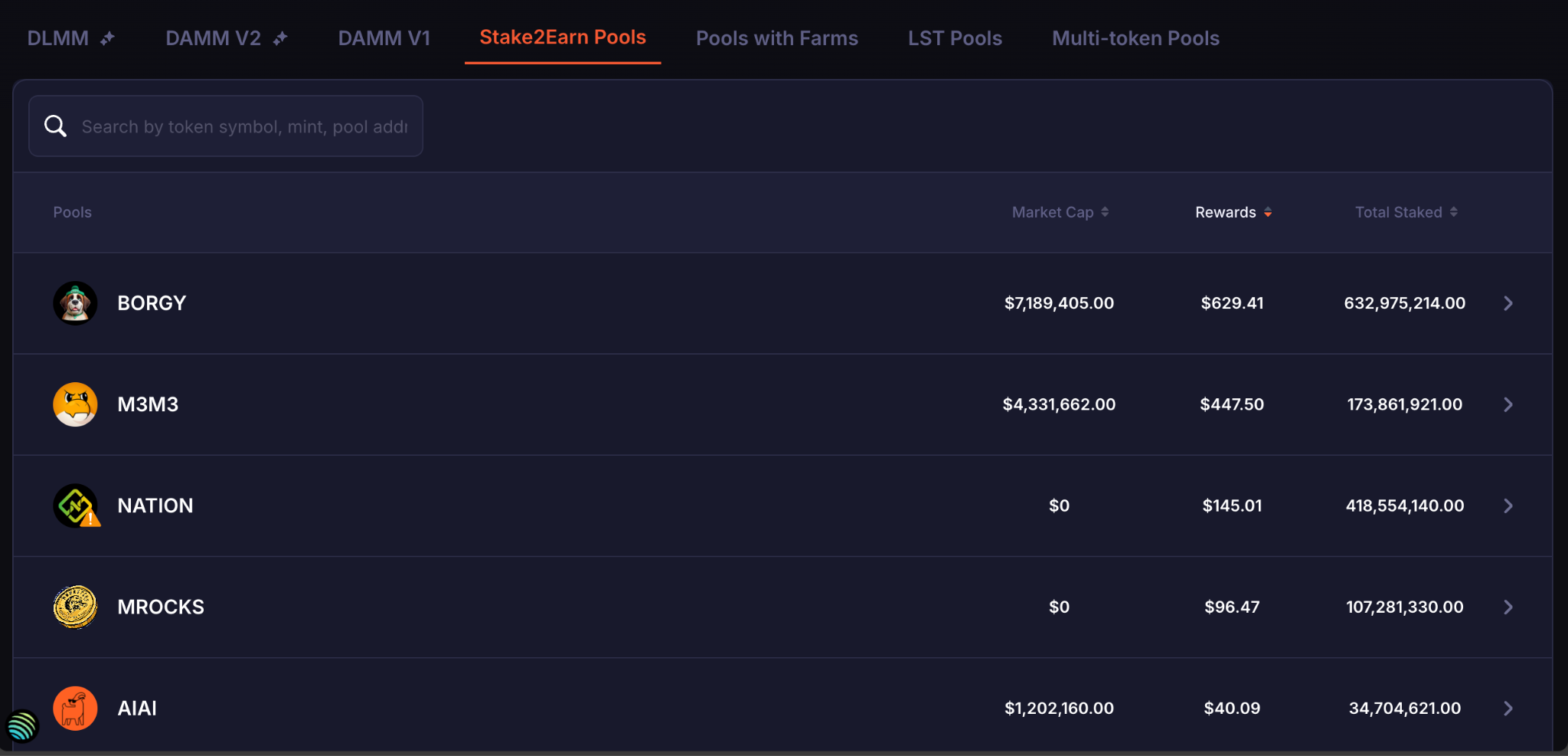
Task: Open the M3M3 pool chevron arrow
Action: pyautogui.click(x=1508, y=404)
